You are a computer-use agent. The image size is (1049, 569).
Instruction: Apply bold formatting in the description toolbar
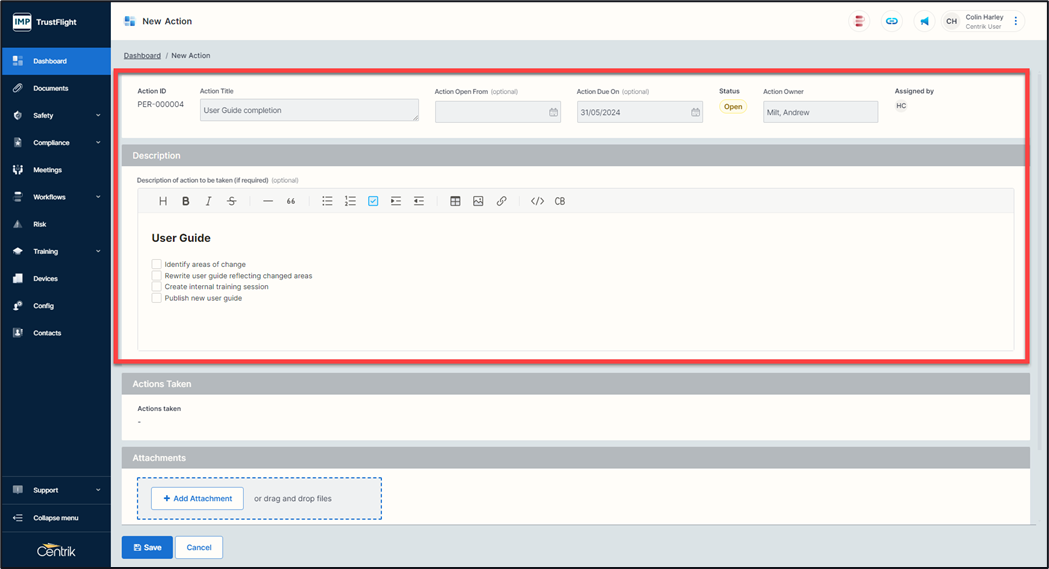click(x=186, y=201)
